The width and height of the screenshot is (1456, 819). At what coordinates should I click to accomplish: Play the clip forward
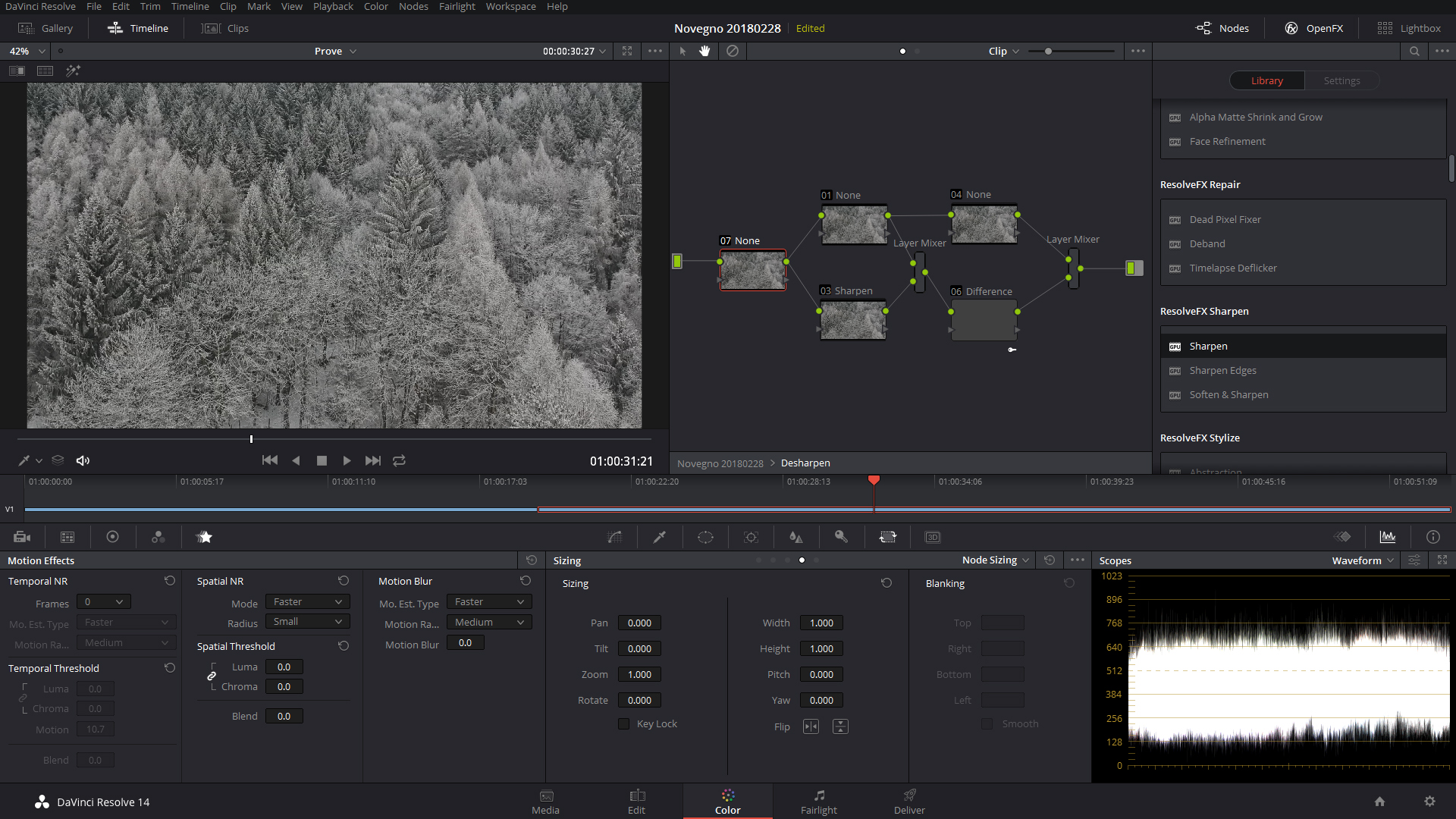347,460
